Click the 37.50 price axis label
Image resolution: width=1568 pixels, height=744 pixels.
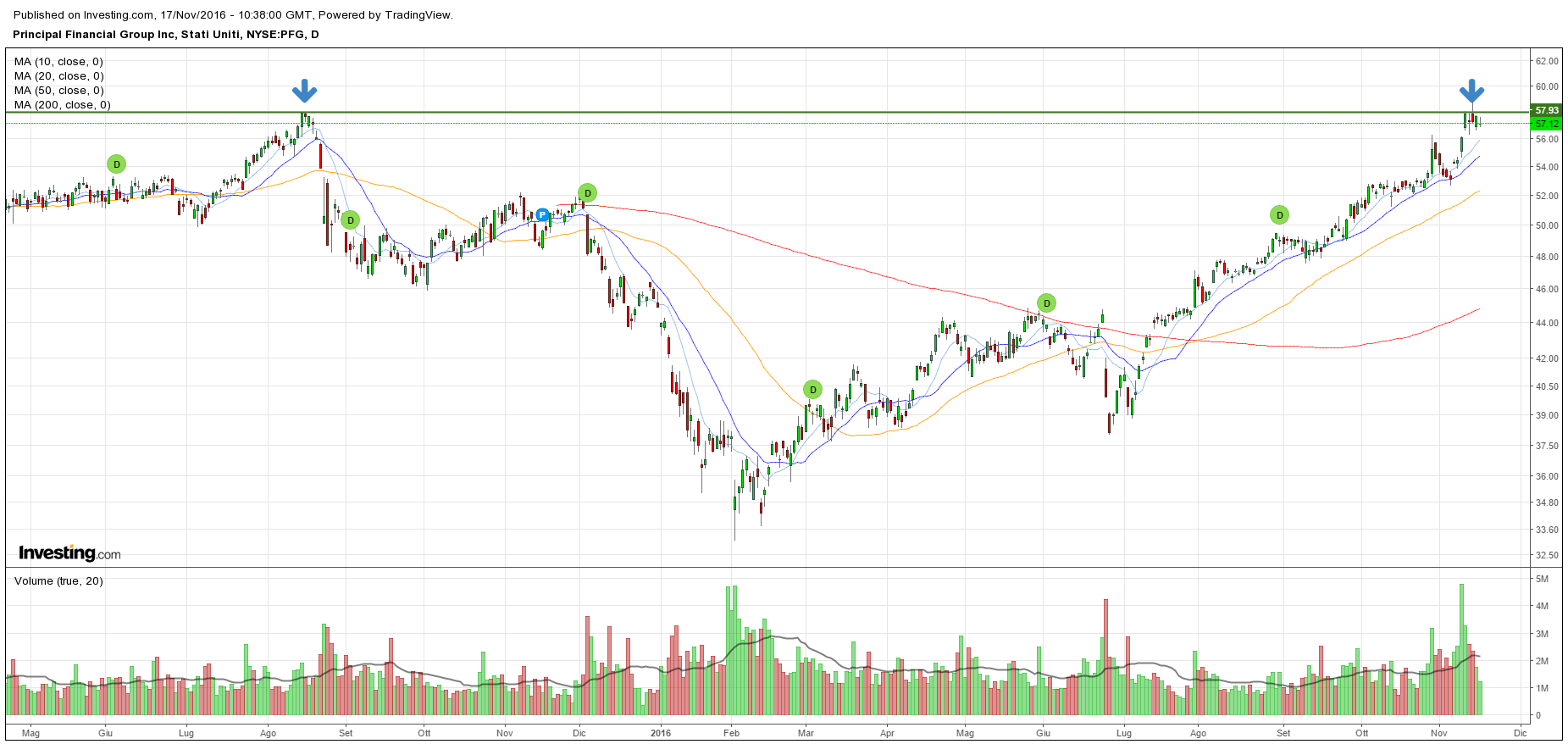(1547, 446)
